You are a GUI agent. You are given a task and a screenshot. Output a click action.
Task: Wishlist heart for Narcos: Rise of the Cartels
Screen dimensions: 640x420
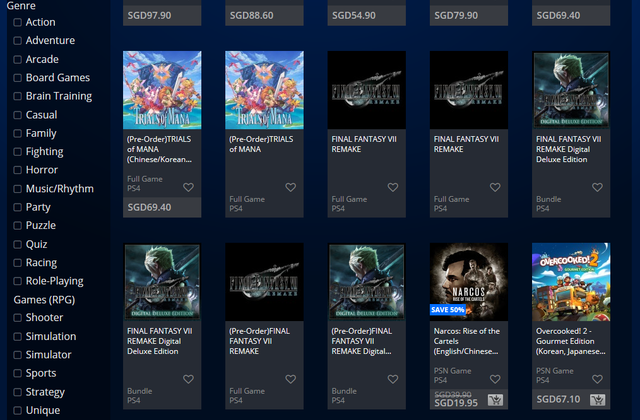(x=495, y=379)
